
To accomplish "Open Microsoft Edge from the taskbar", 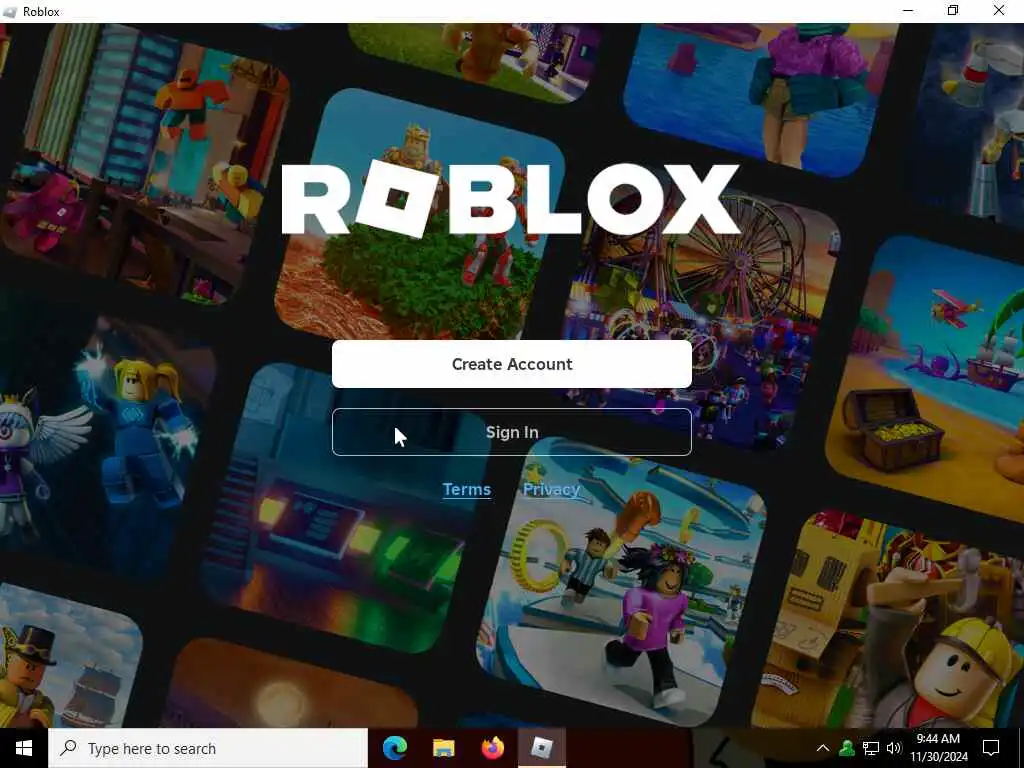I will (395, 748).
